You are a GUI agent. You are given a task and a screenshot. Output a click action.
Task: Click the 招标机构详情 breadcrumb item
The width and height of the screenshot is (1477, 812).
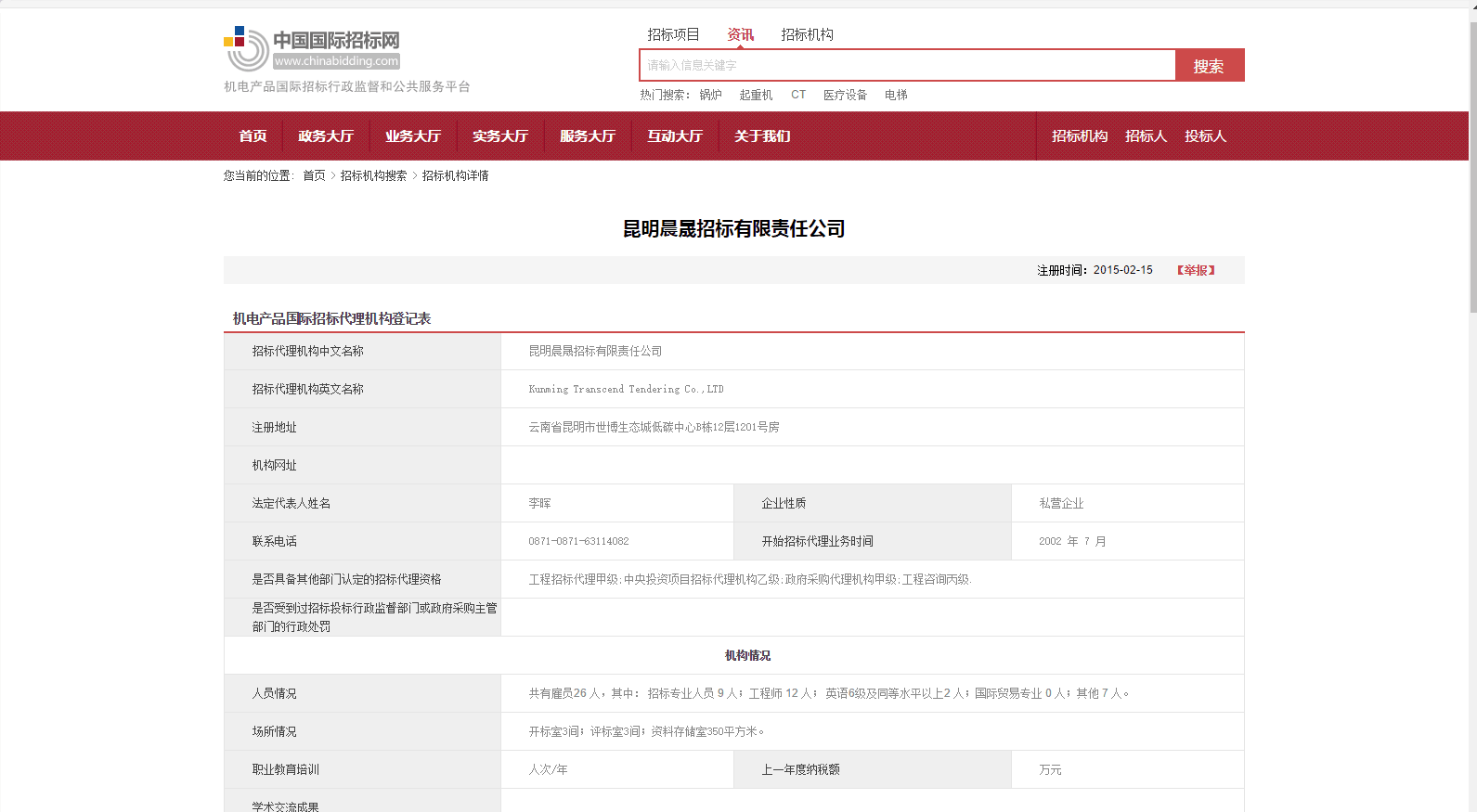coord(455,175)
